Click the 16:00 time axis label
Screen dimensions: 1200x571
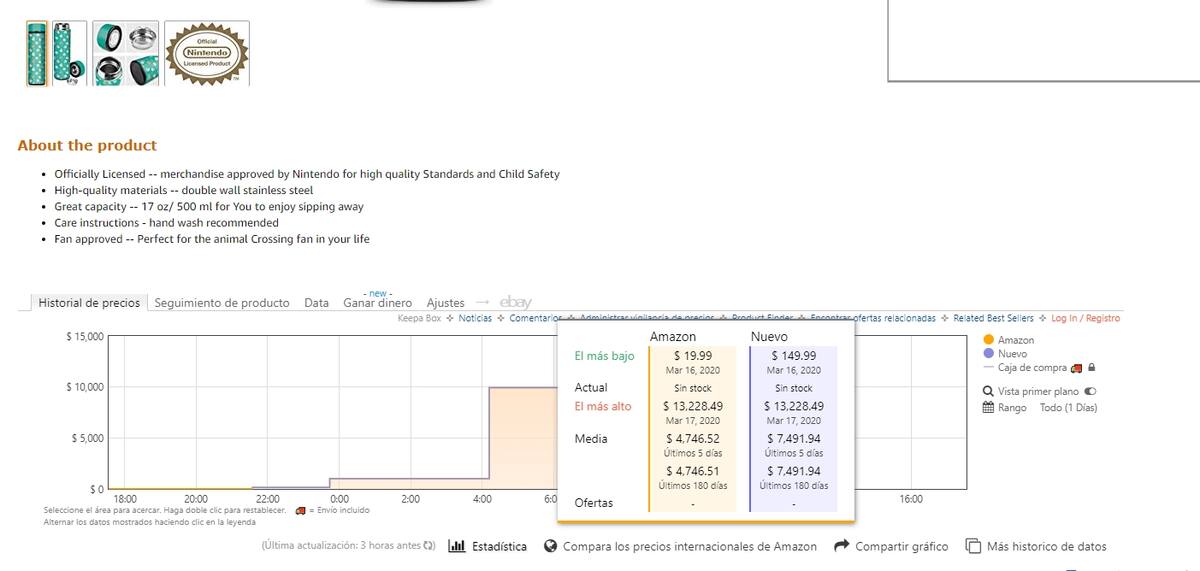click(x=911, y=499)
